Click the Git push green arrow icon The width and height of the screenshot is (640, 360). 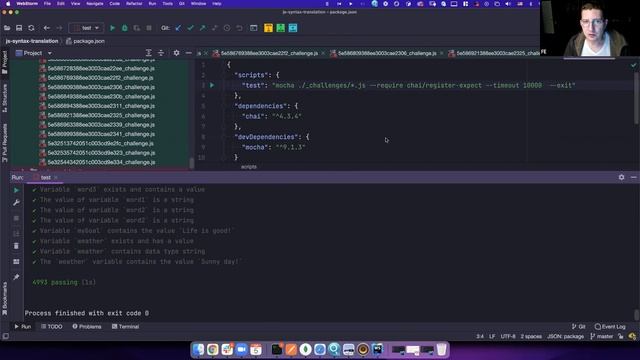[202, 28]
